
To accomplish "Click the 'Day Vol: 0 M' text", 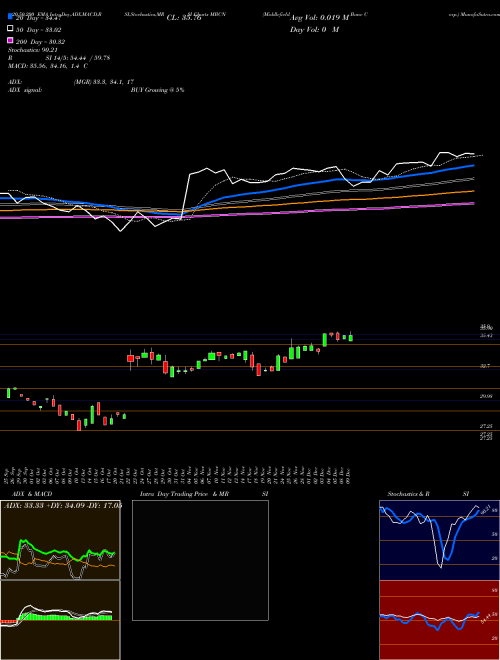I will tap(314, 29).
